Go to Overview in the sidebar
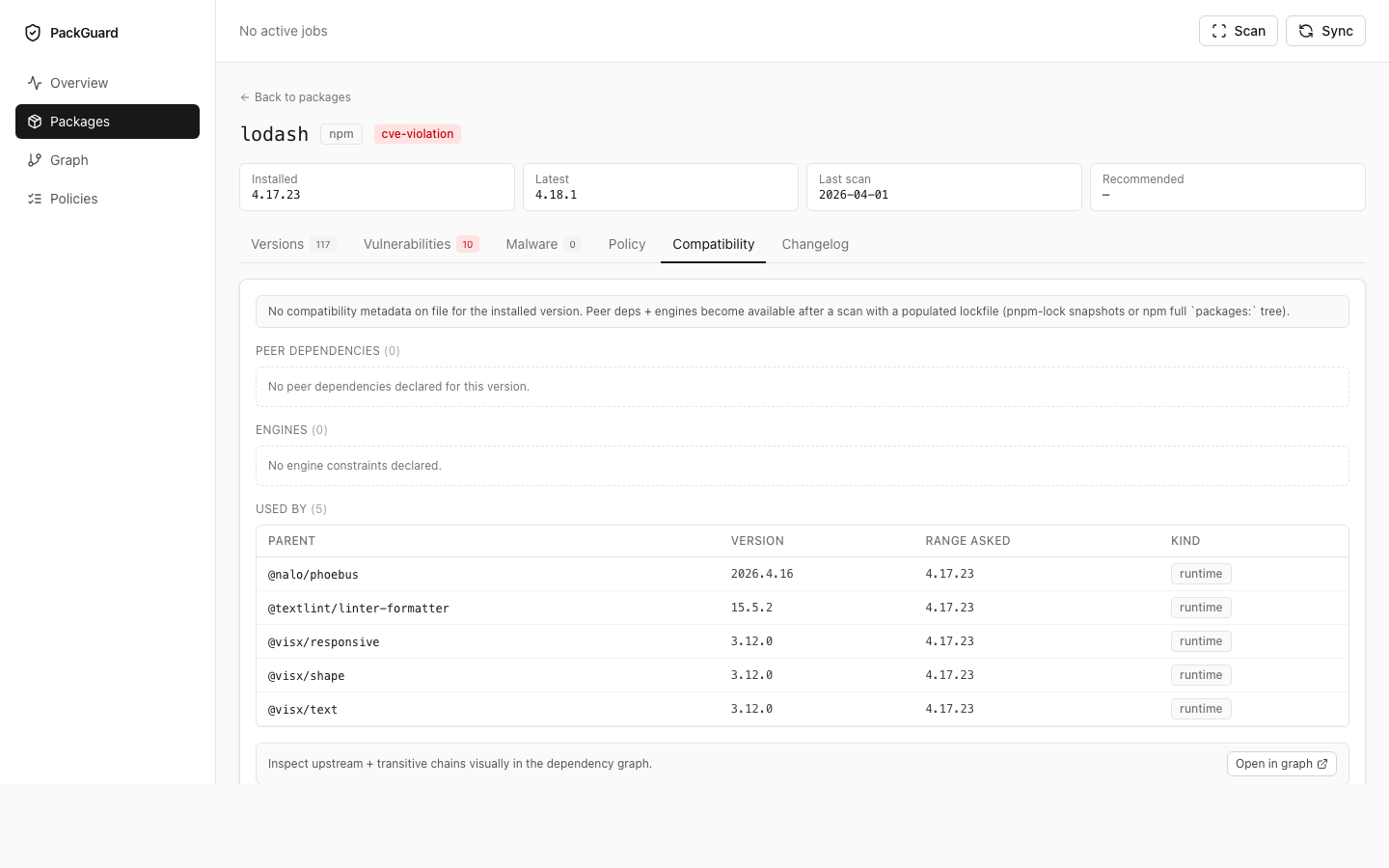Screen dimensions: 1389x868 [x=107, y=83]
